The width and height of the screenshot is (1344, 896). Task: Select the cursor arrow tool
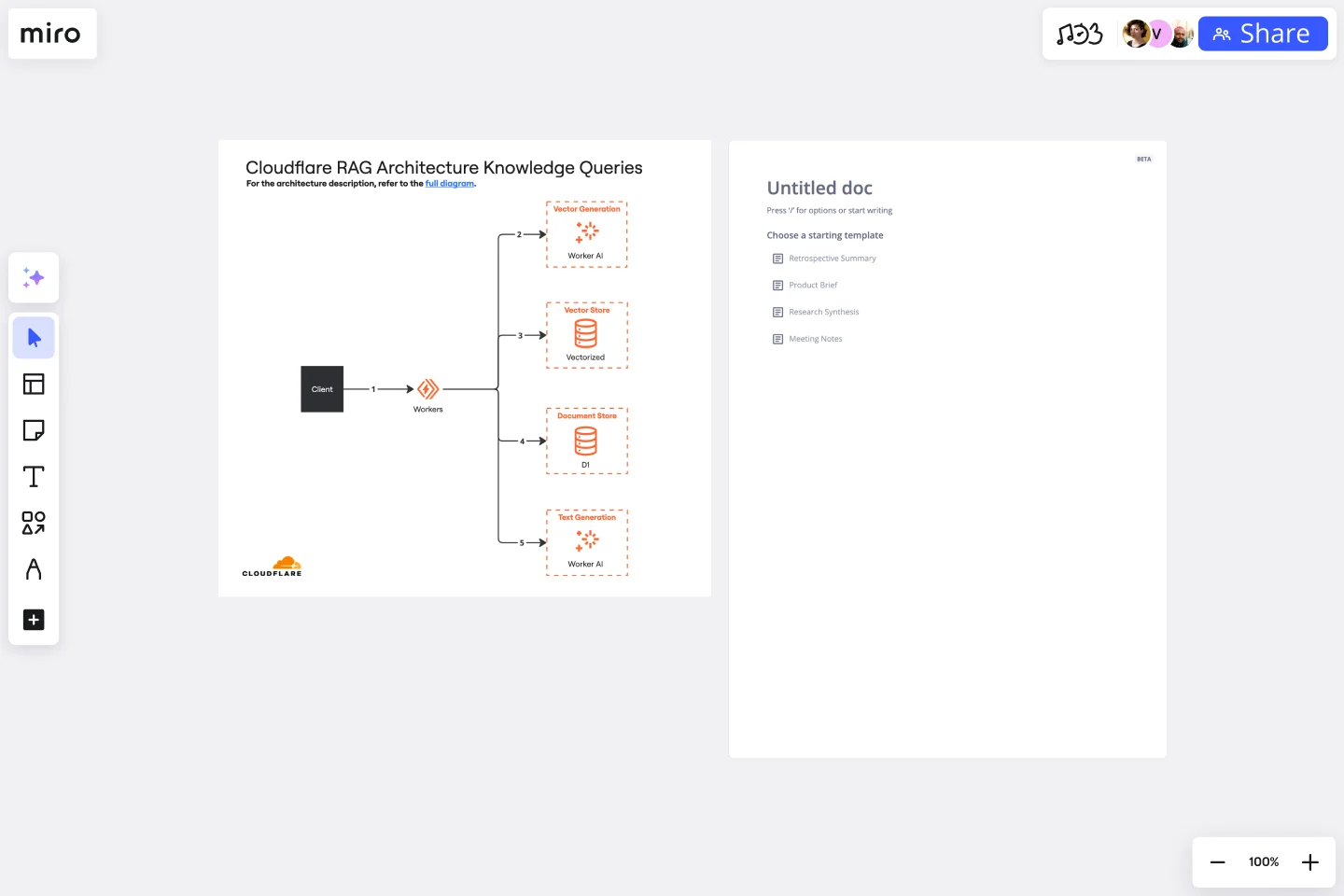(x=34, y=338)
